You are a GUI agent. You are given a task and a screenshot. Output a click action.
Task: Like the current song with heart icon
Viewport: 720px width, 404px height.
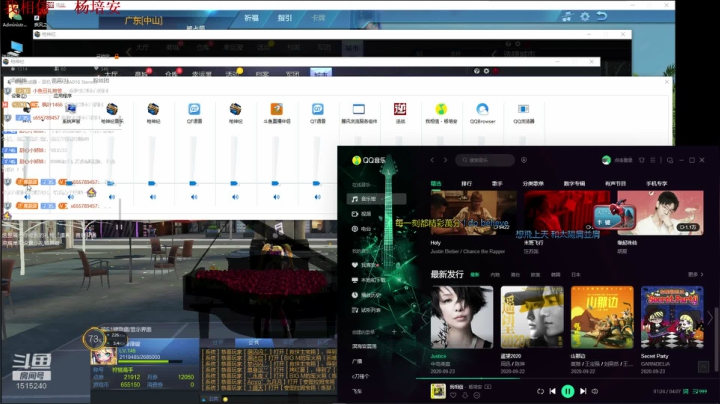453,395
